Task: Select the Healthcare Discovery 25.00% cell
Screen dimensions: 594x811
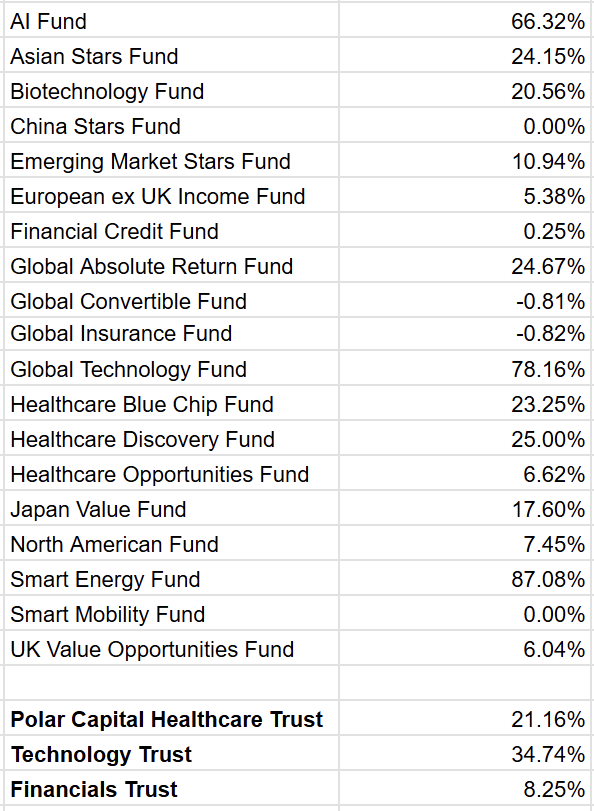Action: click(x=466, y=438)
